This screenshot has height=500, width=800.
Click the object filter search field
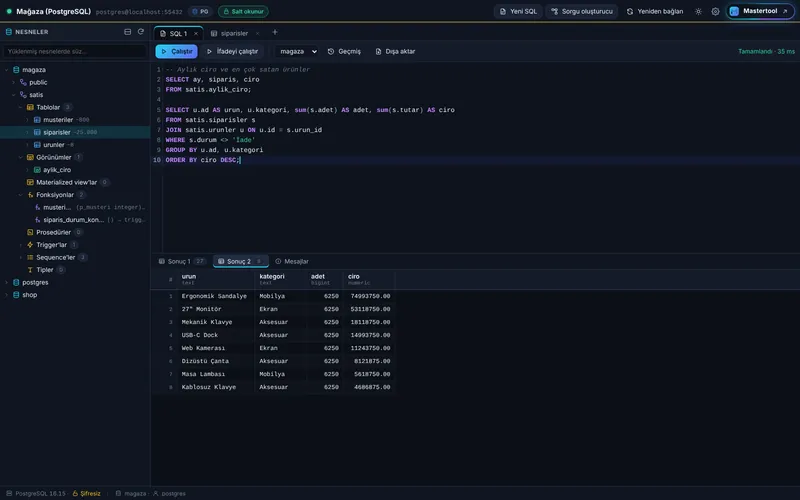75,51
